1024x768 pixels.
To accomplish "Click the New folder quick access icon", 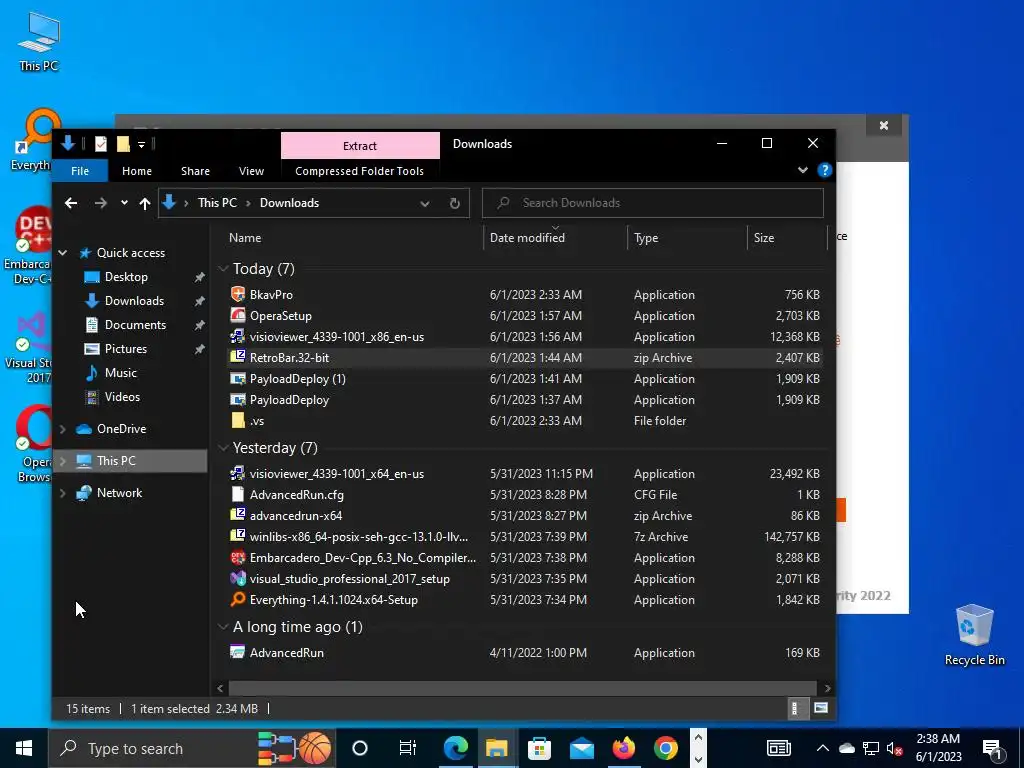I will point(123,144).
